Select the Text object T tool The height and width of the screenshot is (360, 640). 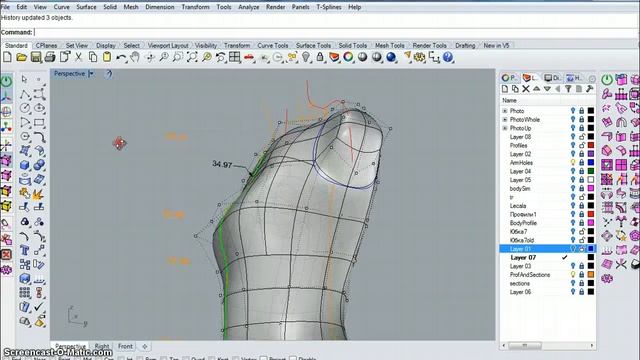pyautogui.click(x=25, y=250)
